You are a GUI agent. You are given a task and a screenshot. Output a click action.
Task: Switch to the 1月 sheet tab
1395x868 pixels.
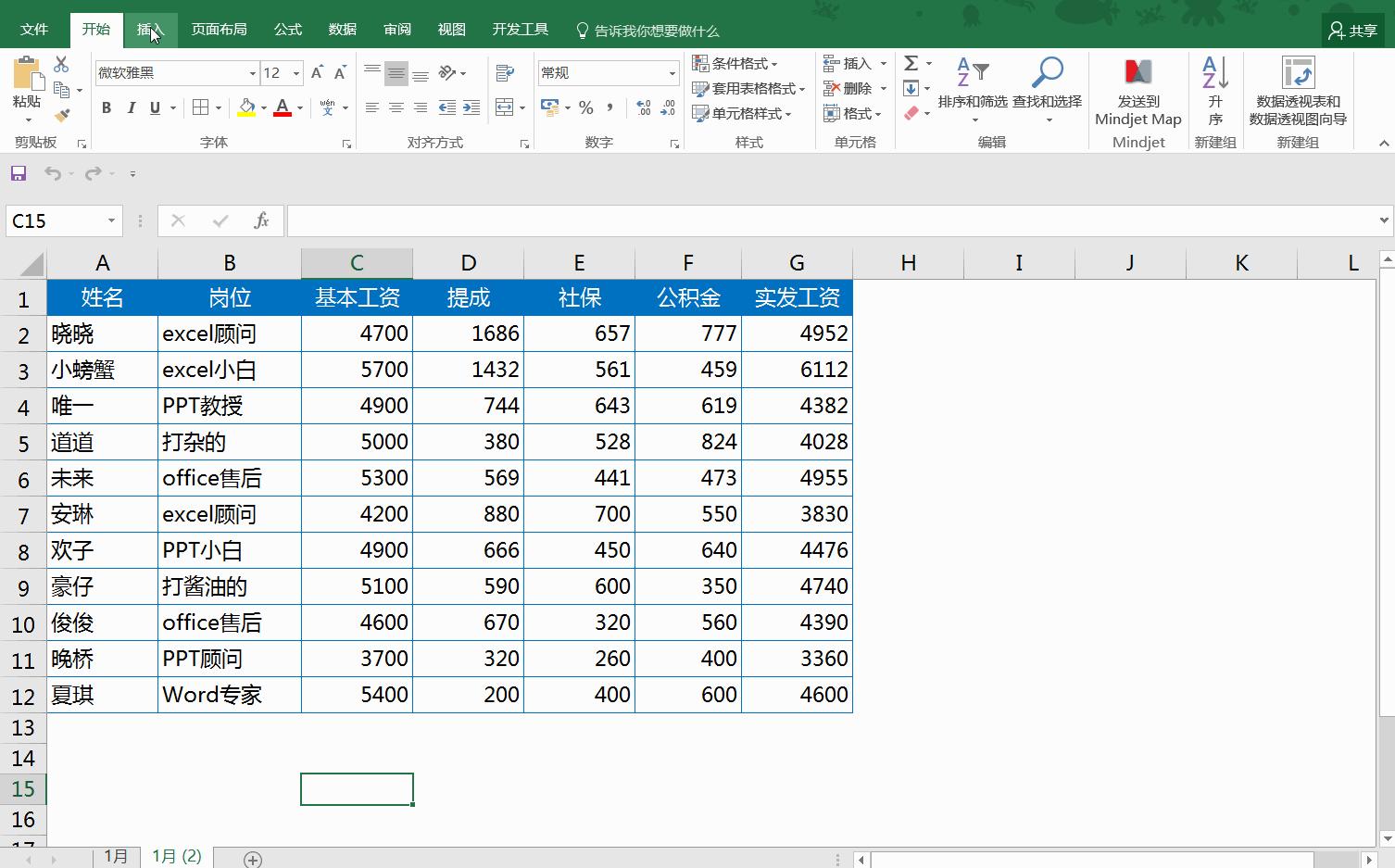click(117, 857)
